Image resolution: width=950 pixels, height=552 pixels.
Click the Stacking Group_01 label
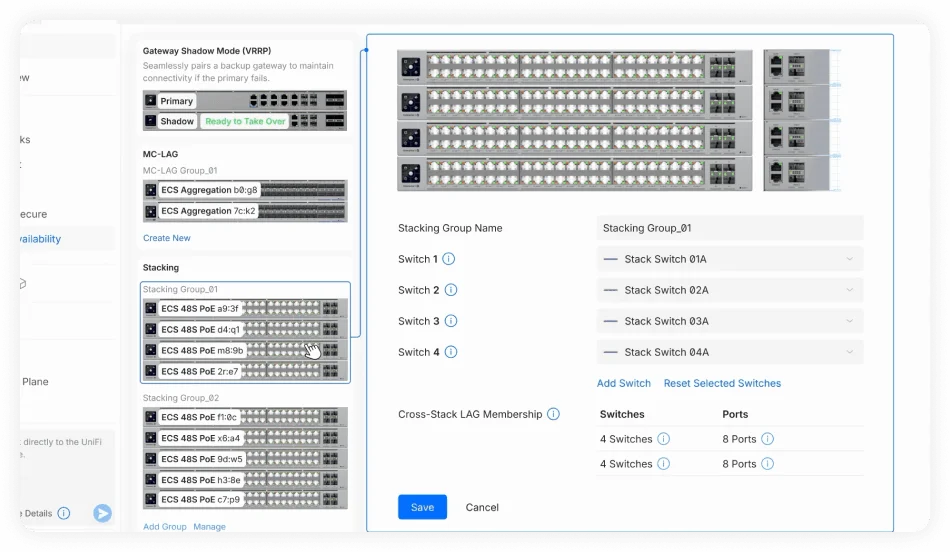coord(181,290)
